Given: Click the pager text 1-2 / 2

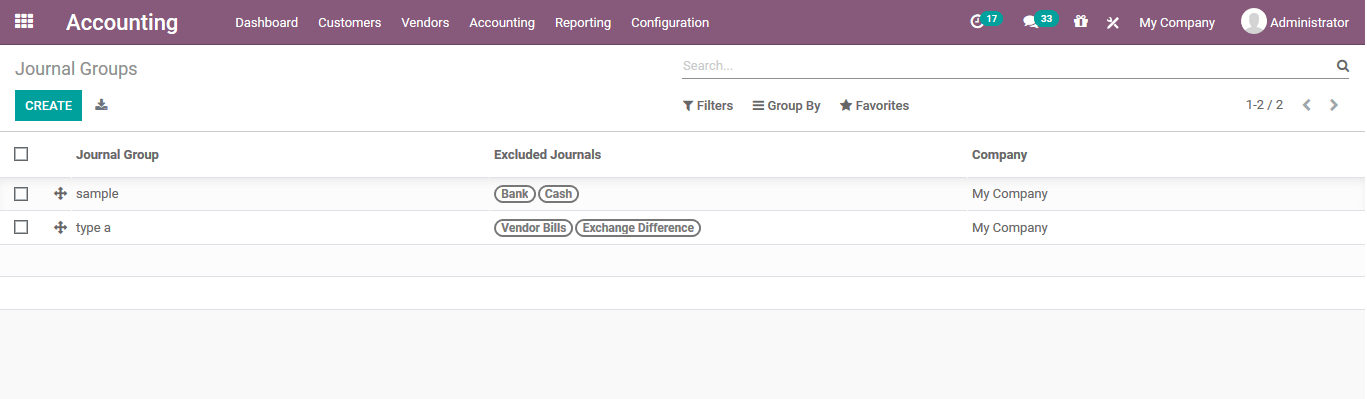Looking at the screenshot, I should click(x=1264, y=105).
